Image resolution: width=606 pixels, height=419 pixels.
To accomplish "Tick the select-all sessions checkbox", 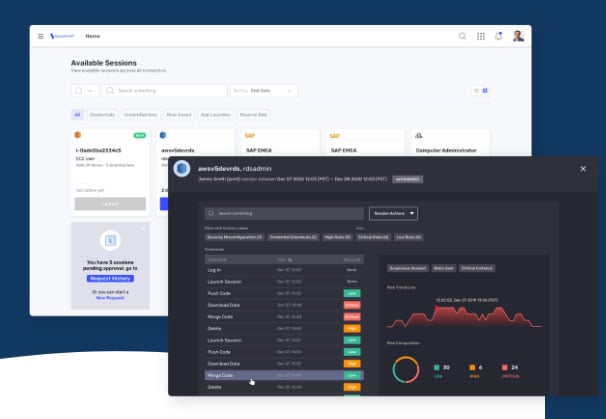I will click(79, 90).
